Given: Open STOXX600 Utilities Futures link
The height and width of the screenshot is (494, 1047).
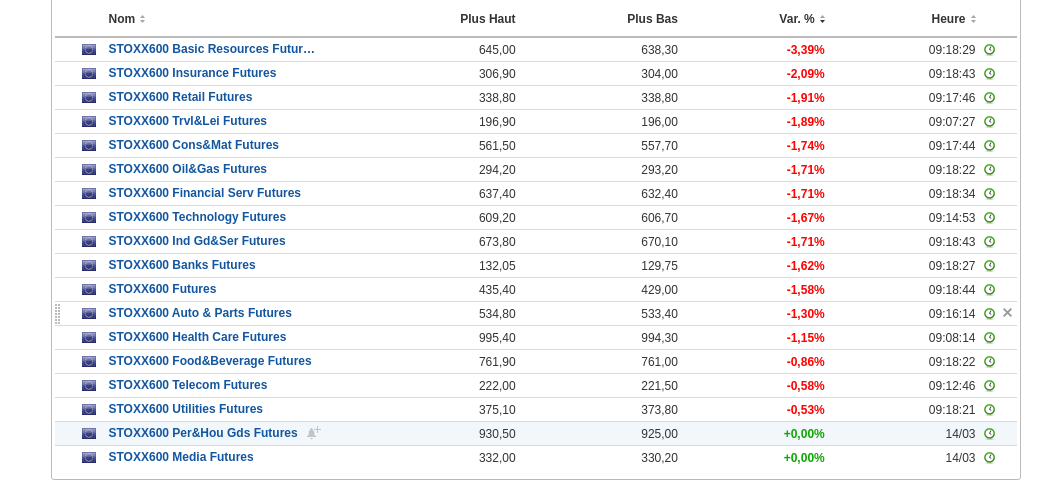Looking at the screenshot, I should pyautogui.click(x=185, y=409).
